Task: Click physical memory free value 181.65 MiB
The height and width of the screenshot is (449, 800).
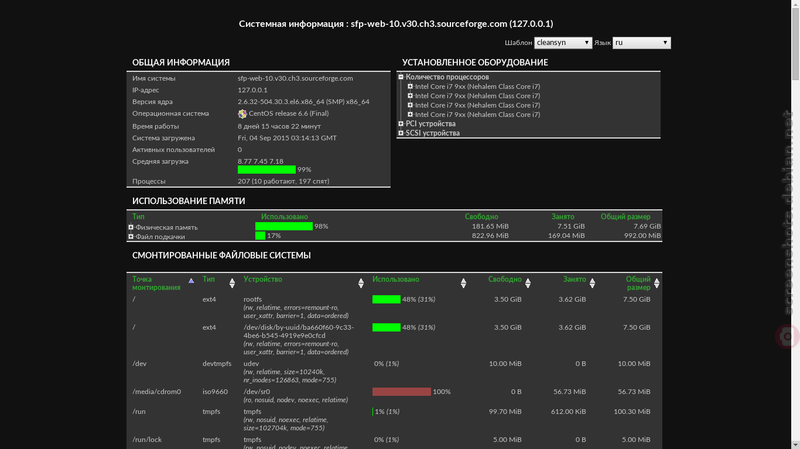Action: pyautogui.click(x=490, y=226)
